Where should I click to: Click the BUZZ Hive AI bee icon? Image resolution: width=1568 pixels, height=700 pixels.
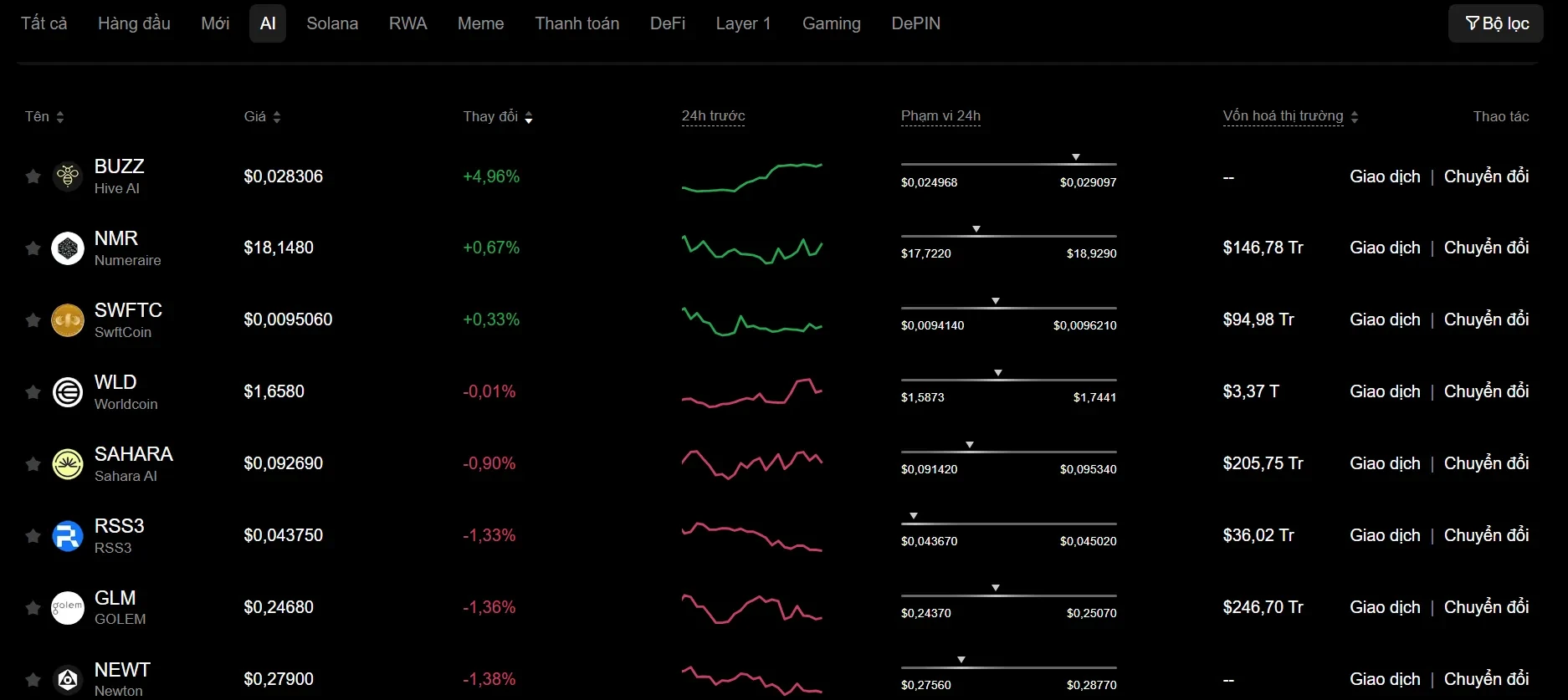tap(68, 176)
